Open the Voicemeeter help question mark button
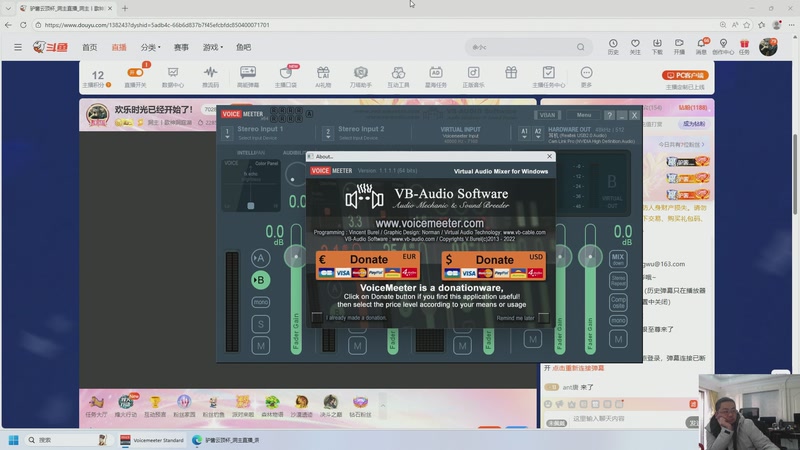The height and width of the screenshot is (450, 800). click(x=609, y=115)
